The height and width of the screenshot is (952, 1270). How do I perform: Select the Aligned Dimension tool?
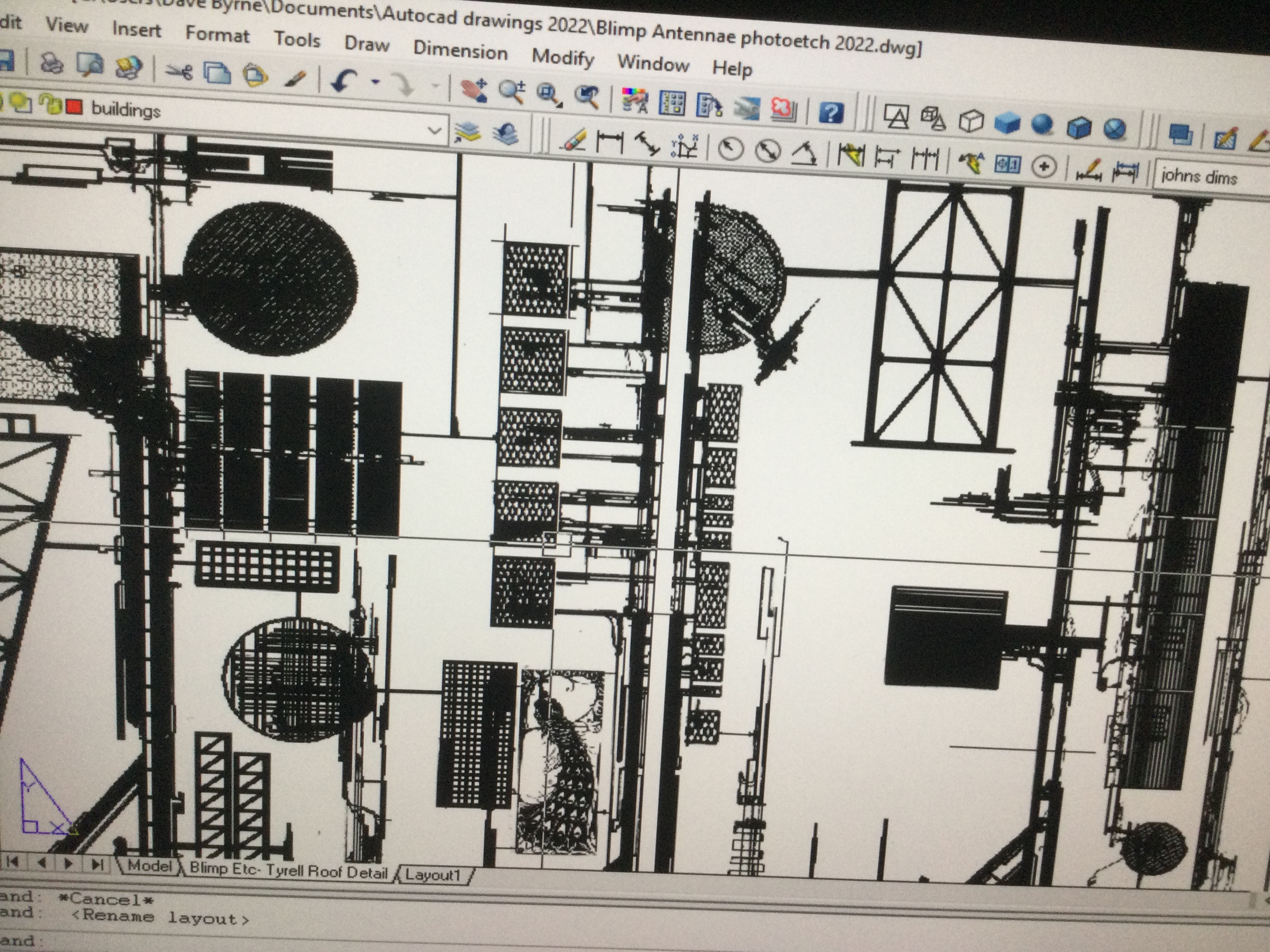click(x=647, y=144)
